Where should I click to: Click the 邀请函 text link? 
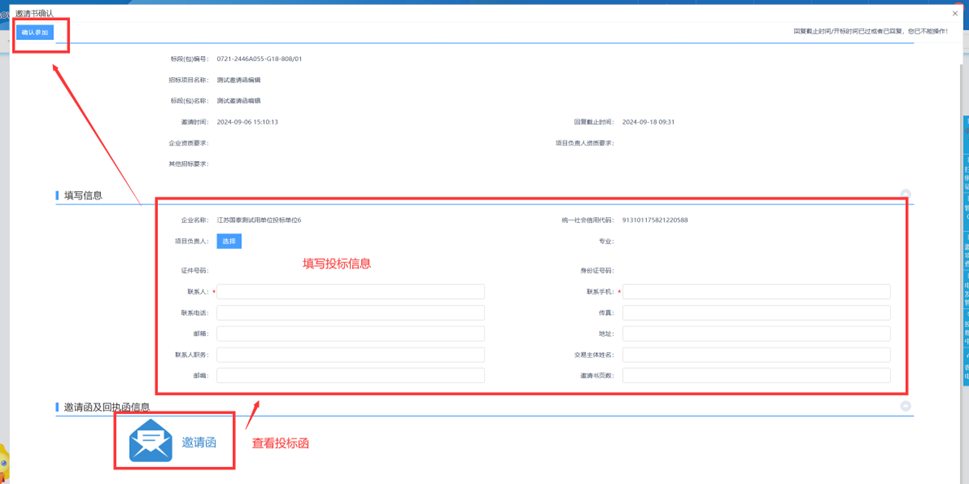(x=199, y=442)
